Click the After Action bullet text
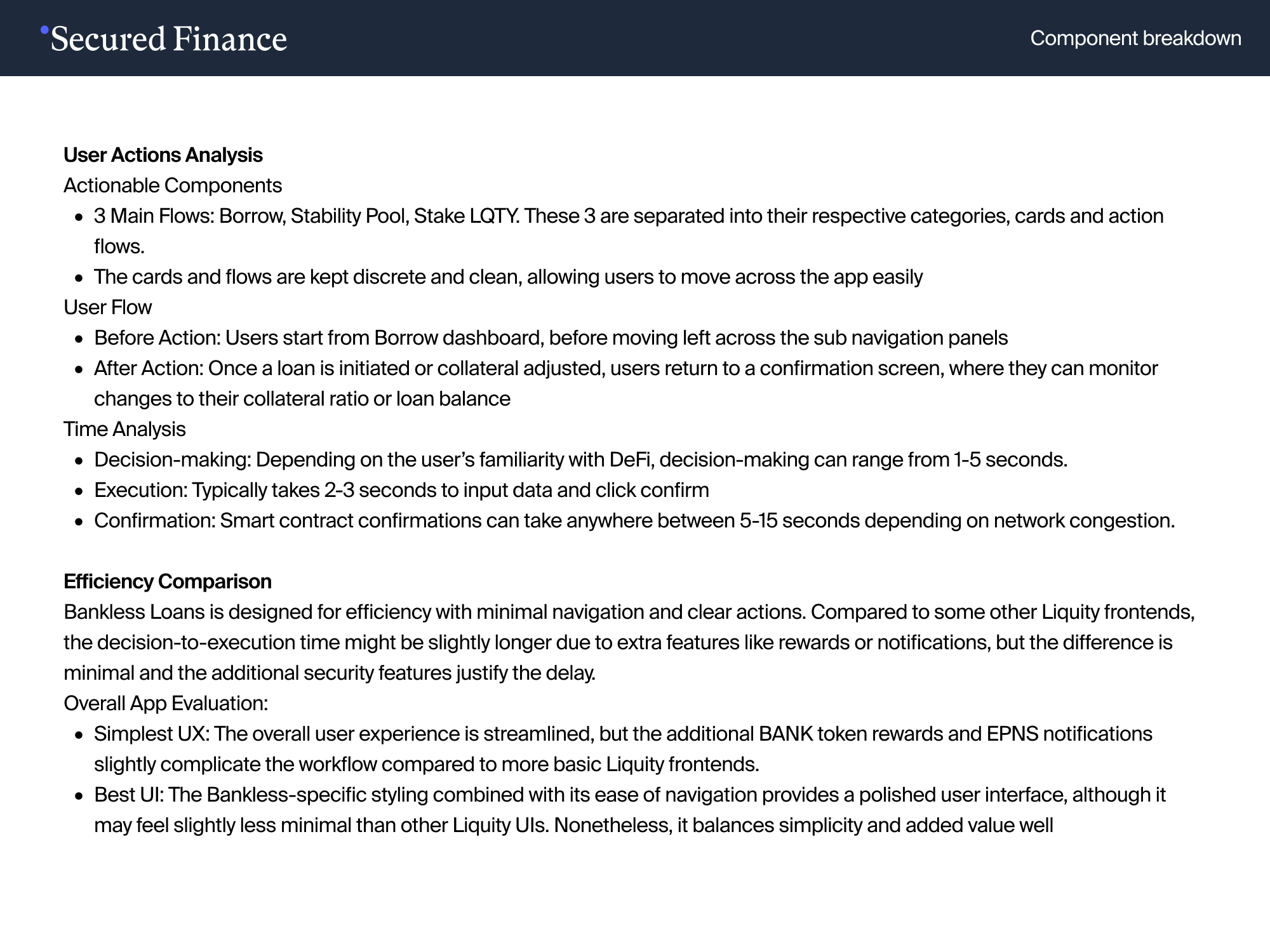This screenshot has height=952, width=1270. [626, 383]
